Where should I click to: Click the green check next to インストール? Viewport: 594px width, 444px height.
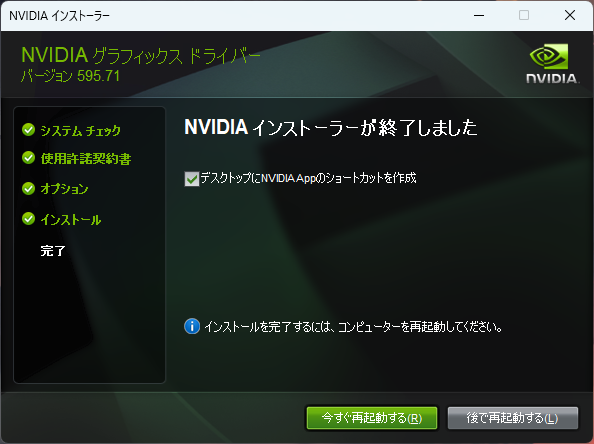point(28,219)
